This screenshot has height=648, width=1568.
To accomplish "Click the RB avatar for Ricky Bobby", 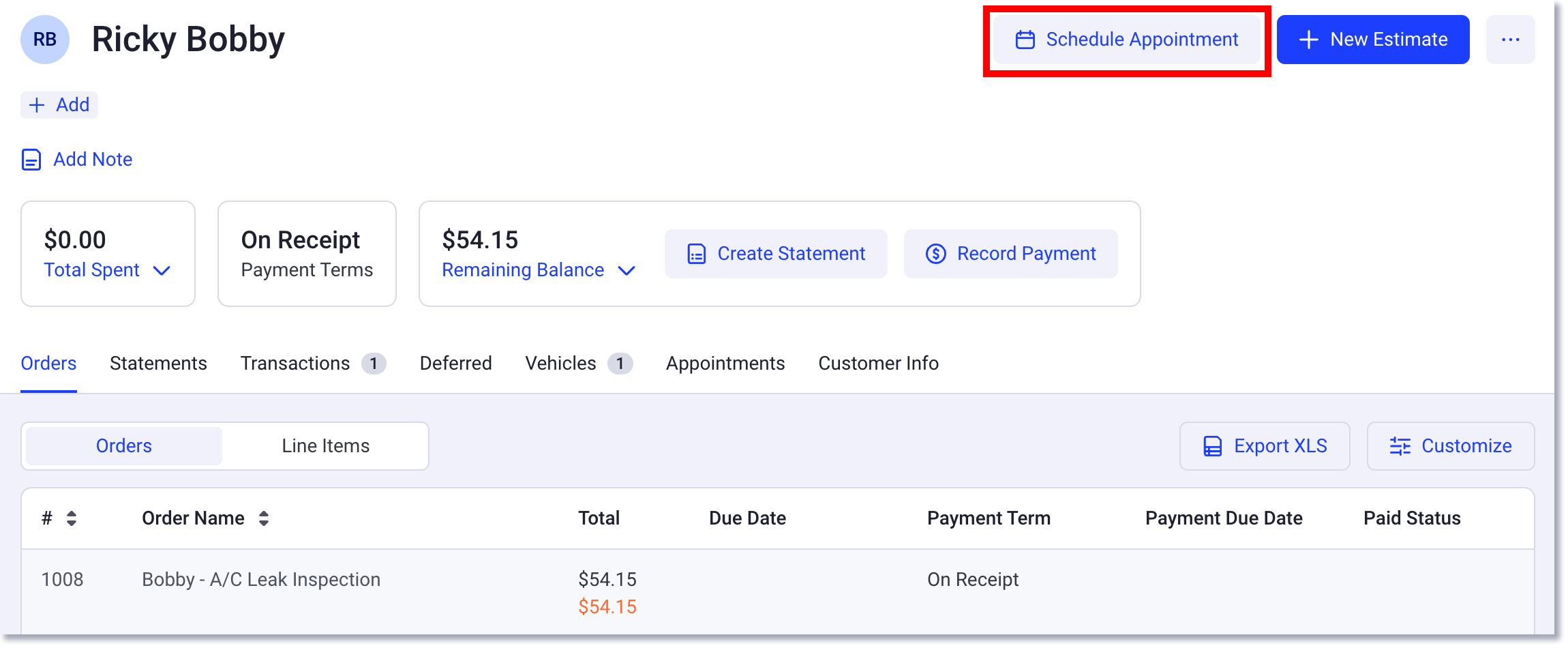I will (x=44, y=39).
